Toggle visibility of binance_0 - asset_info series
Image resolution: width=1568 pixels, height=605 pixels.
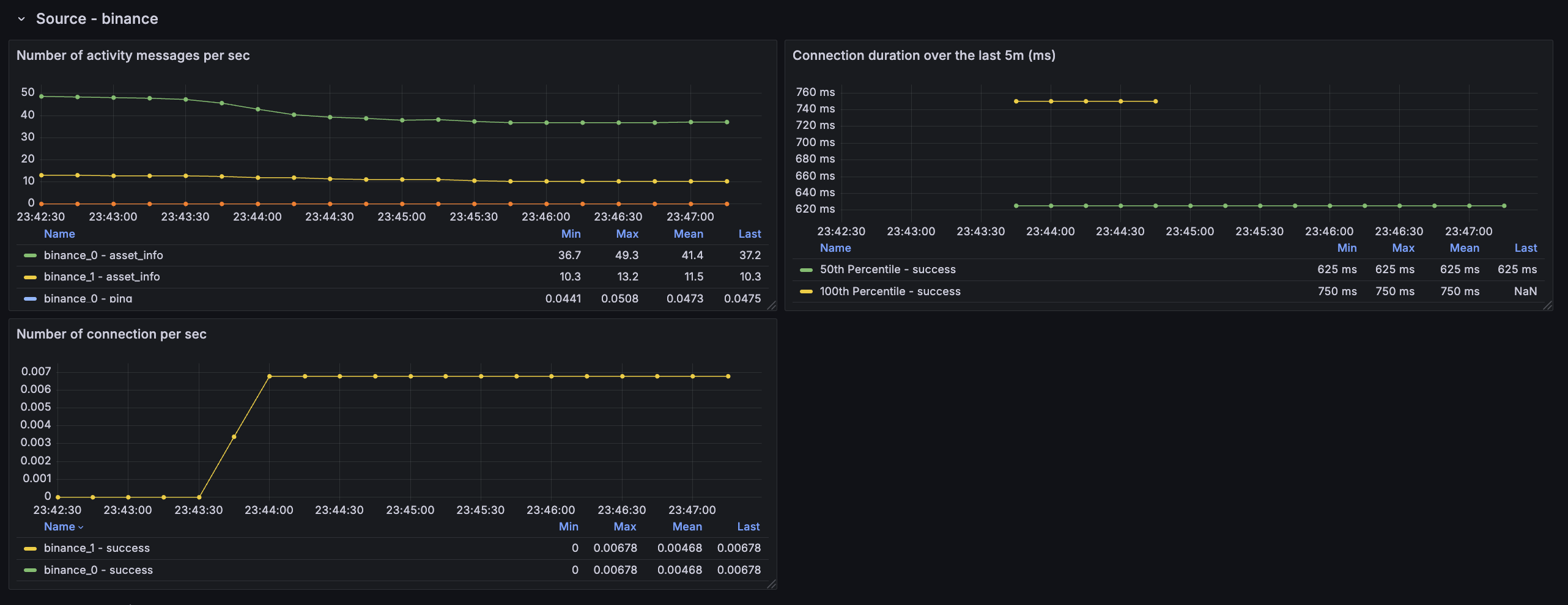[x=103, y=255]
